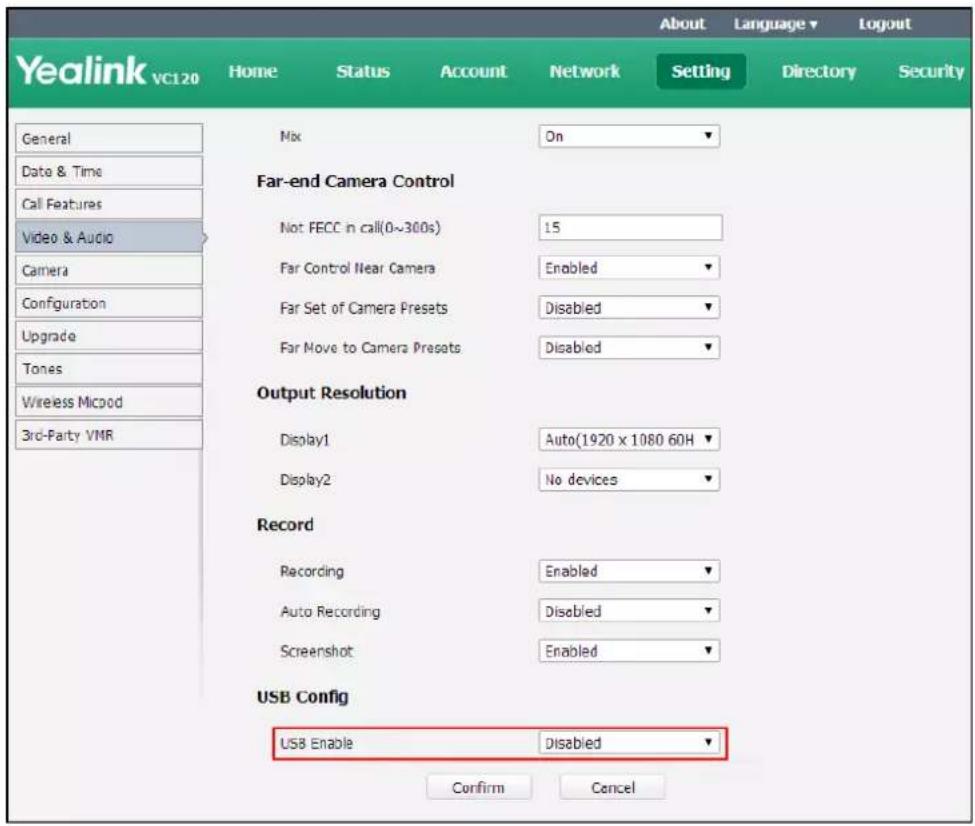This screenshot has width=975, height=826.
Task: Open Tones settings in sidebar
Action: 109,369
